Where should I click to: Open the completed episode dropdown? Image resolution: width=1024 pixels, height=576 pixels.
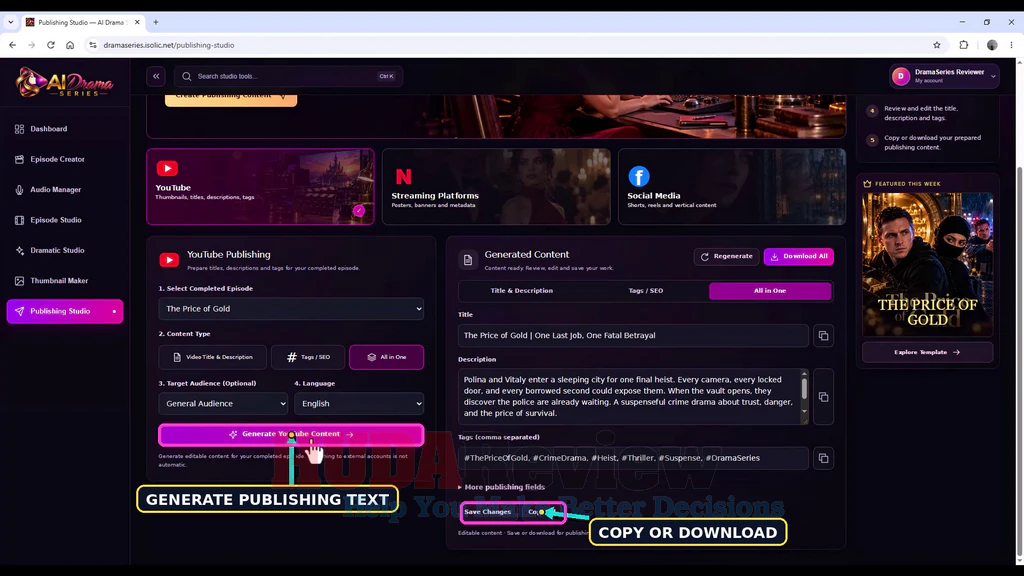[291, 309]
